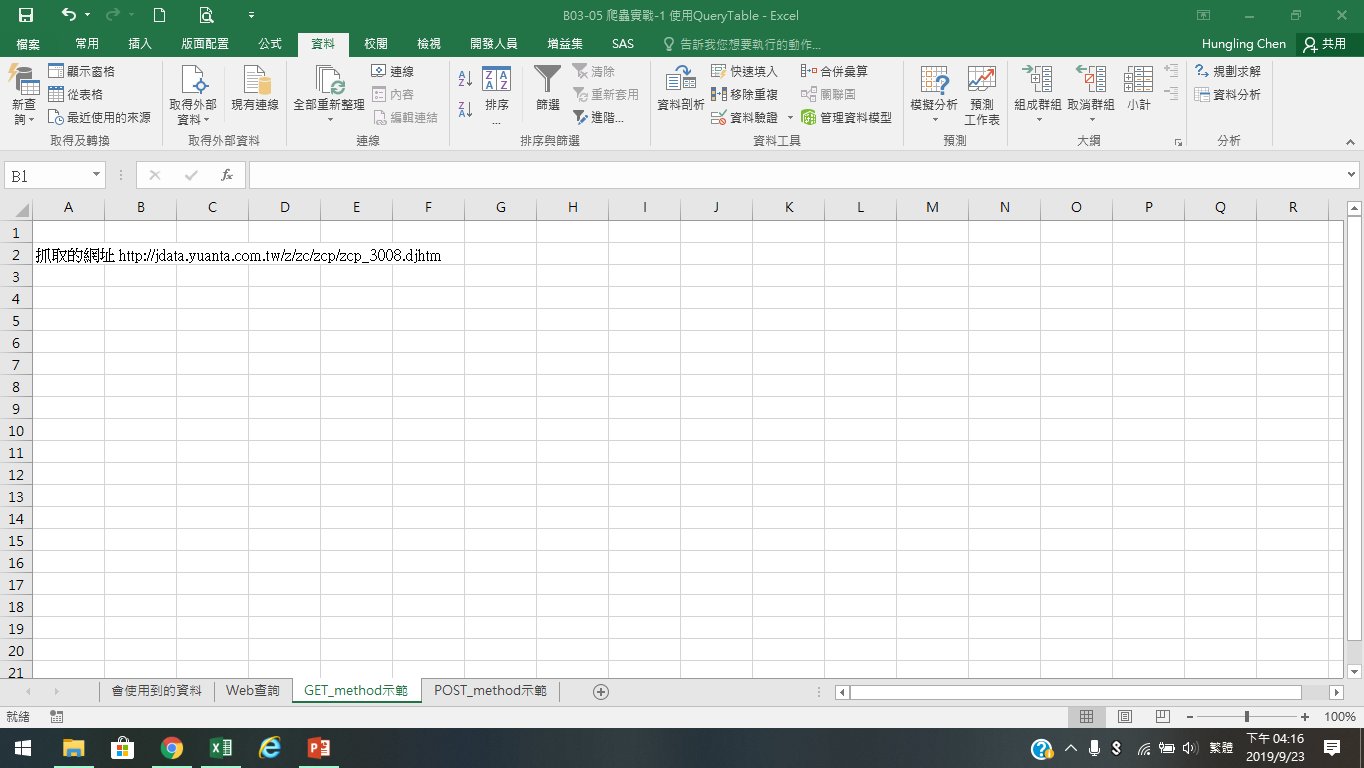
Task: Toggle the Filter (篩選) funnel
Action: click(548, 88)
